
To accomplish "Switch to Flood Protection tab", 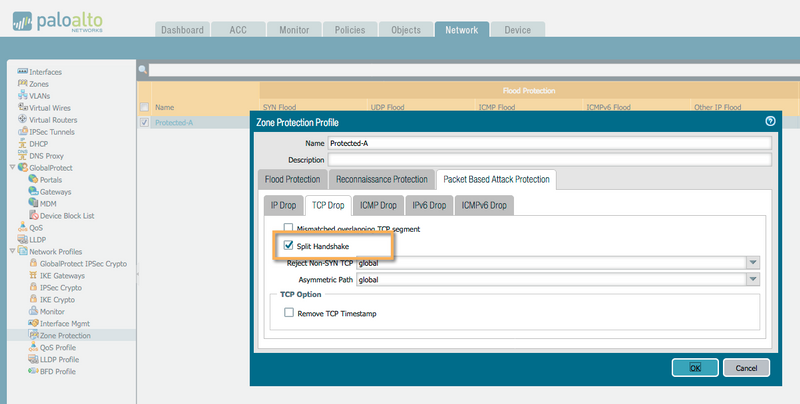I will pyautogui.click(x=292, y=179).
